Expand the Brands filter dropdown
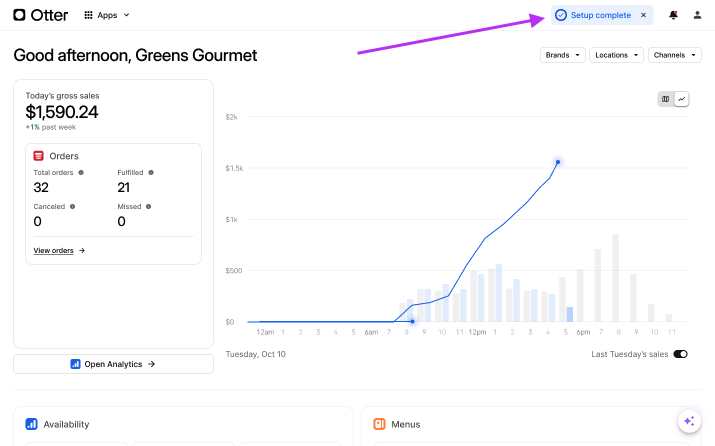Screen dimensions: 715x446 tap(561, 55)
